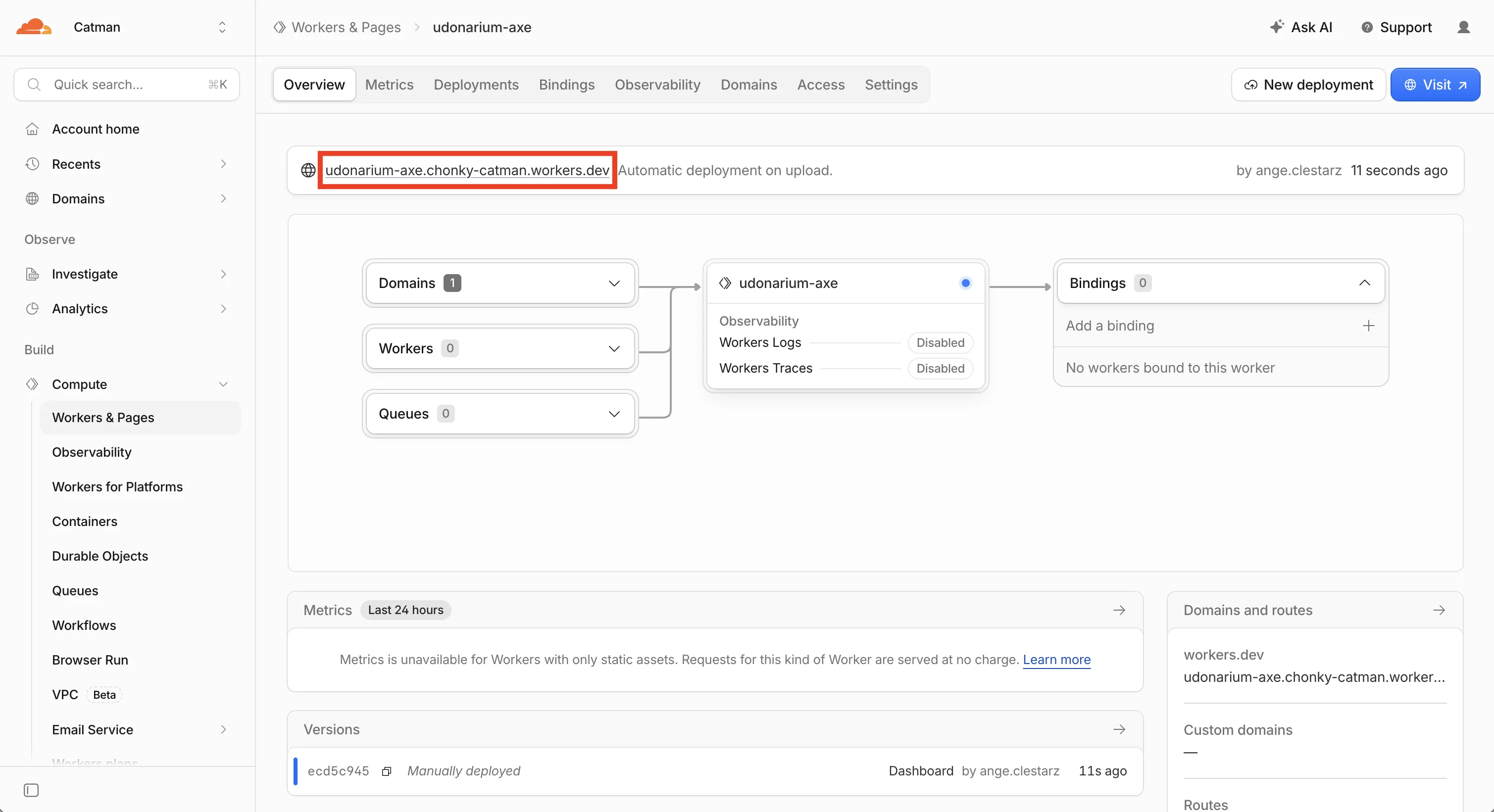Go to Account home

point(96,129)
